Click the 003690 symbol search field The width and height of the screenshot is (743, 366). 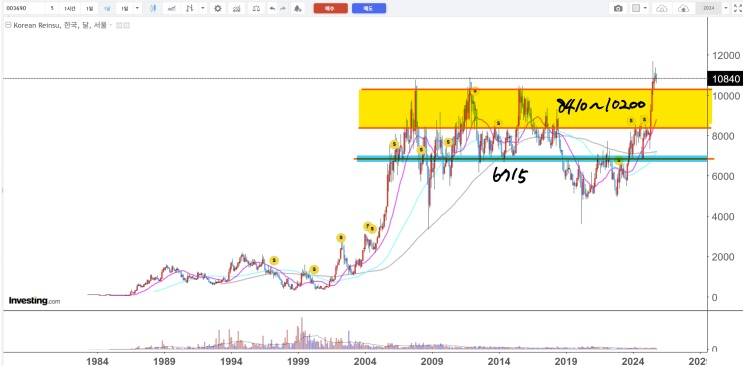point(24,8)
